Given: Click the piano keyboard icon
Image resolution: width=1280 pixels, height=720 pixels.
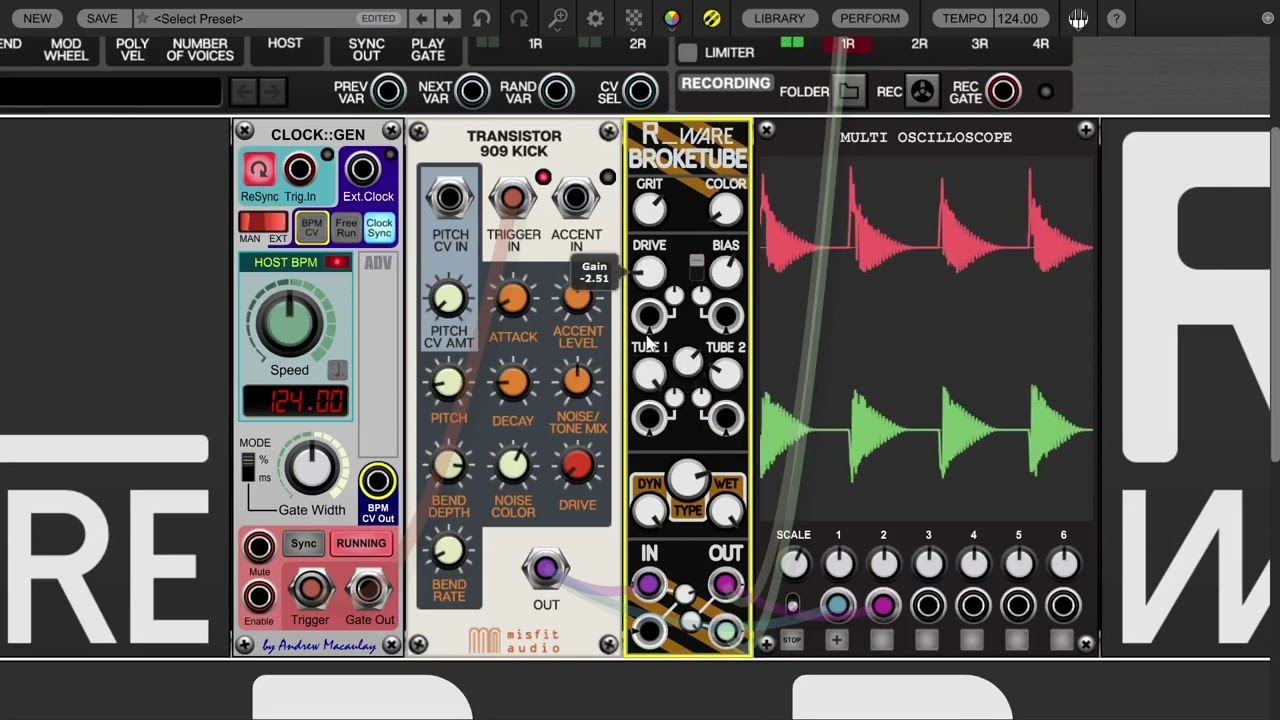Looking at the screenshot, I should click(x=1078, y=19).
